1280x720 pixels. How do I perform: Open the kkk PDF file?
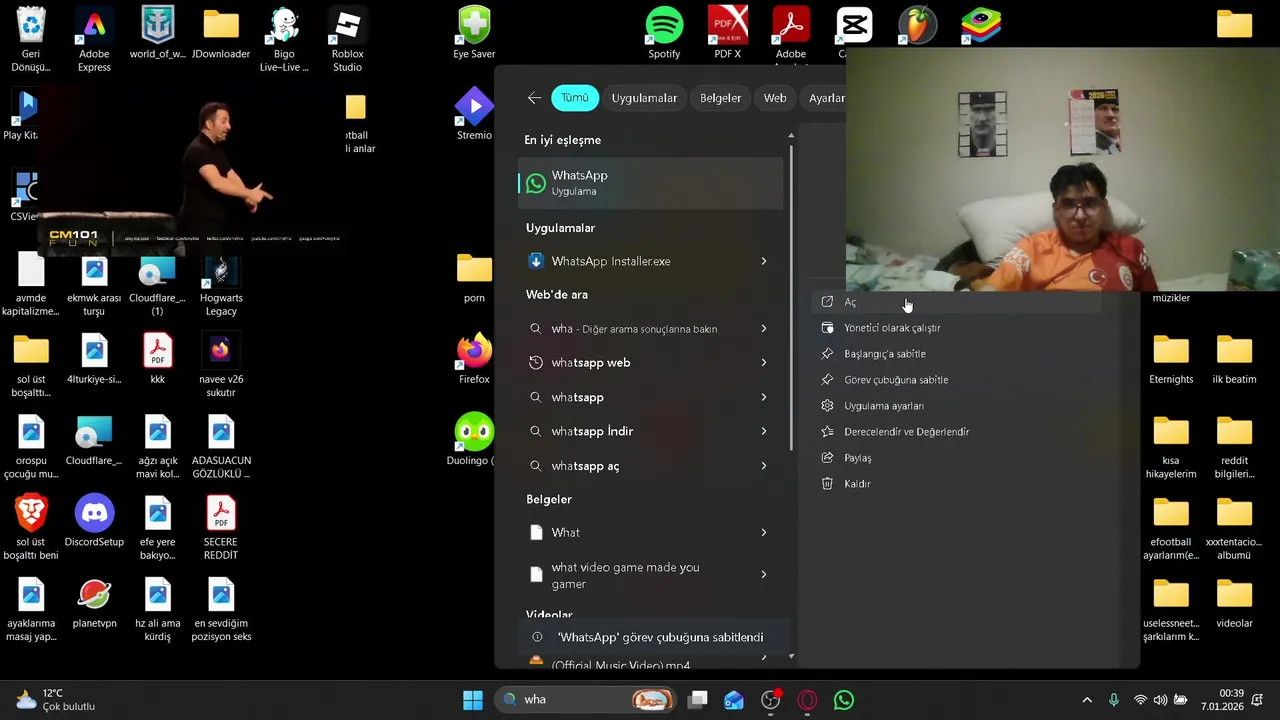point(157,358)
